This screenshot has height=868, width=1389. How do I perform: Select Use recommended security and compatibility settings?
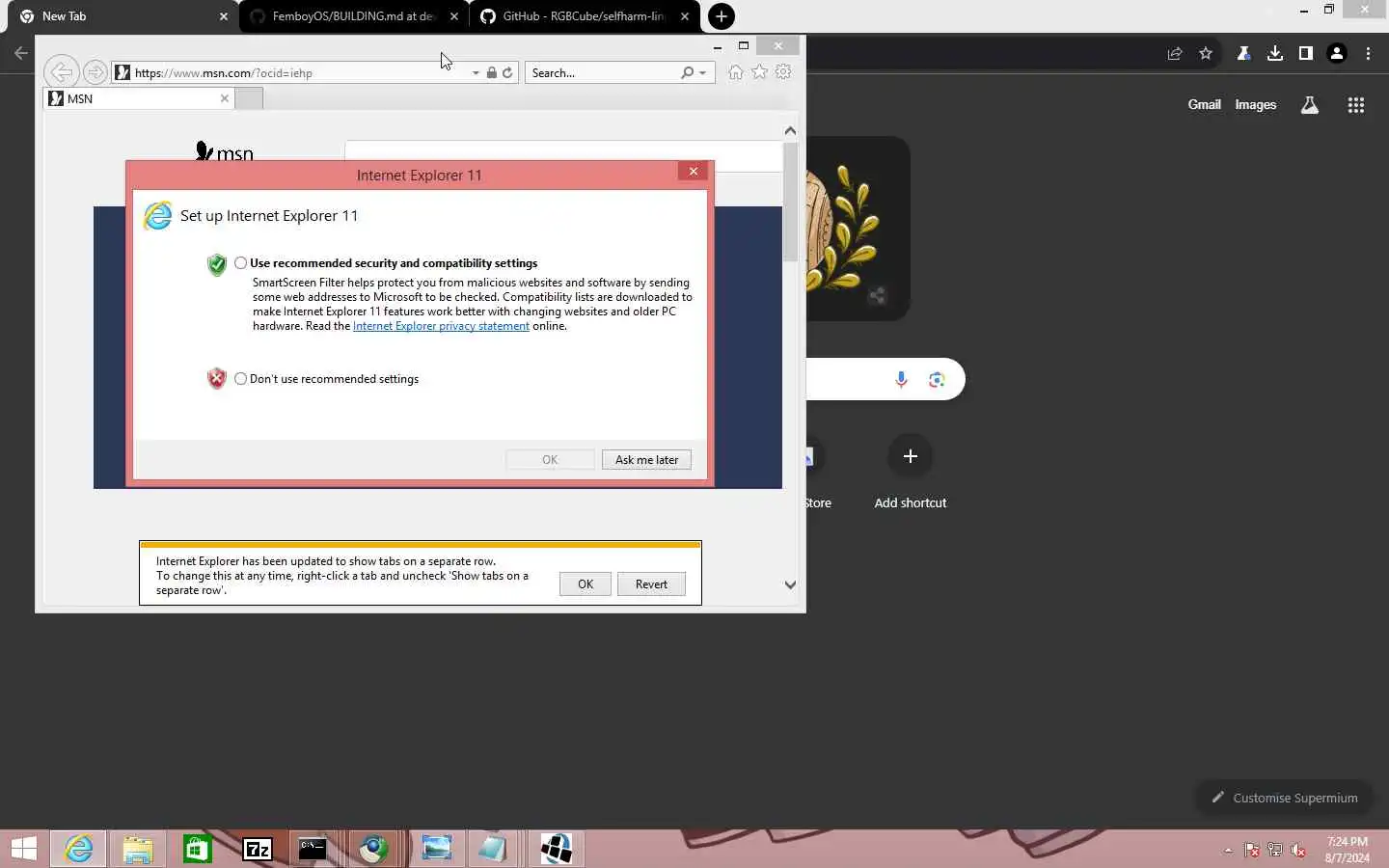241,263
